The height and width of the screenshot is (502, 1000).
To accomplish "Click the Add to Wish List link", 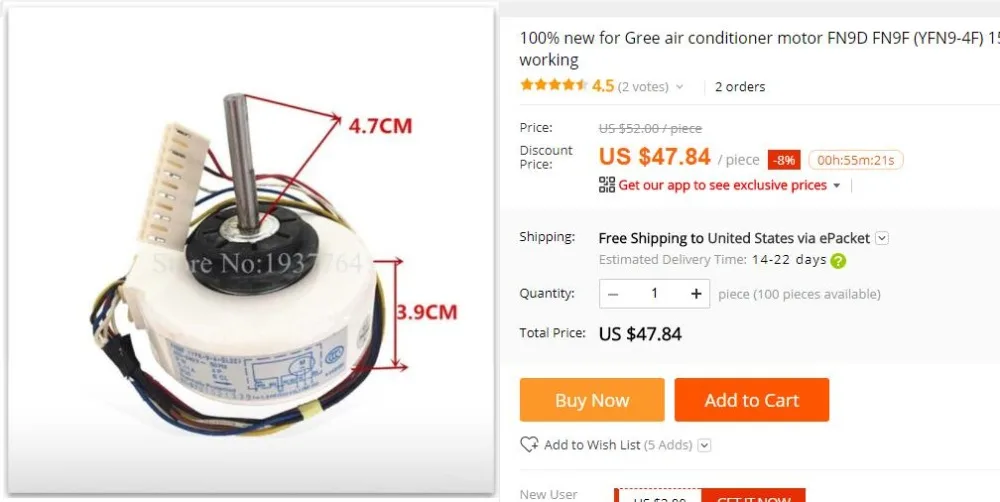I will (592, 445).
